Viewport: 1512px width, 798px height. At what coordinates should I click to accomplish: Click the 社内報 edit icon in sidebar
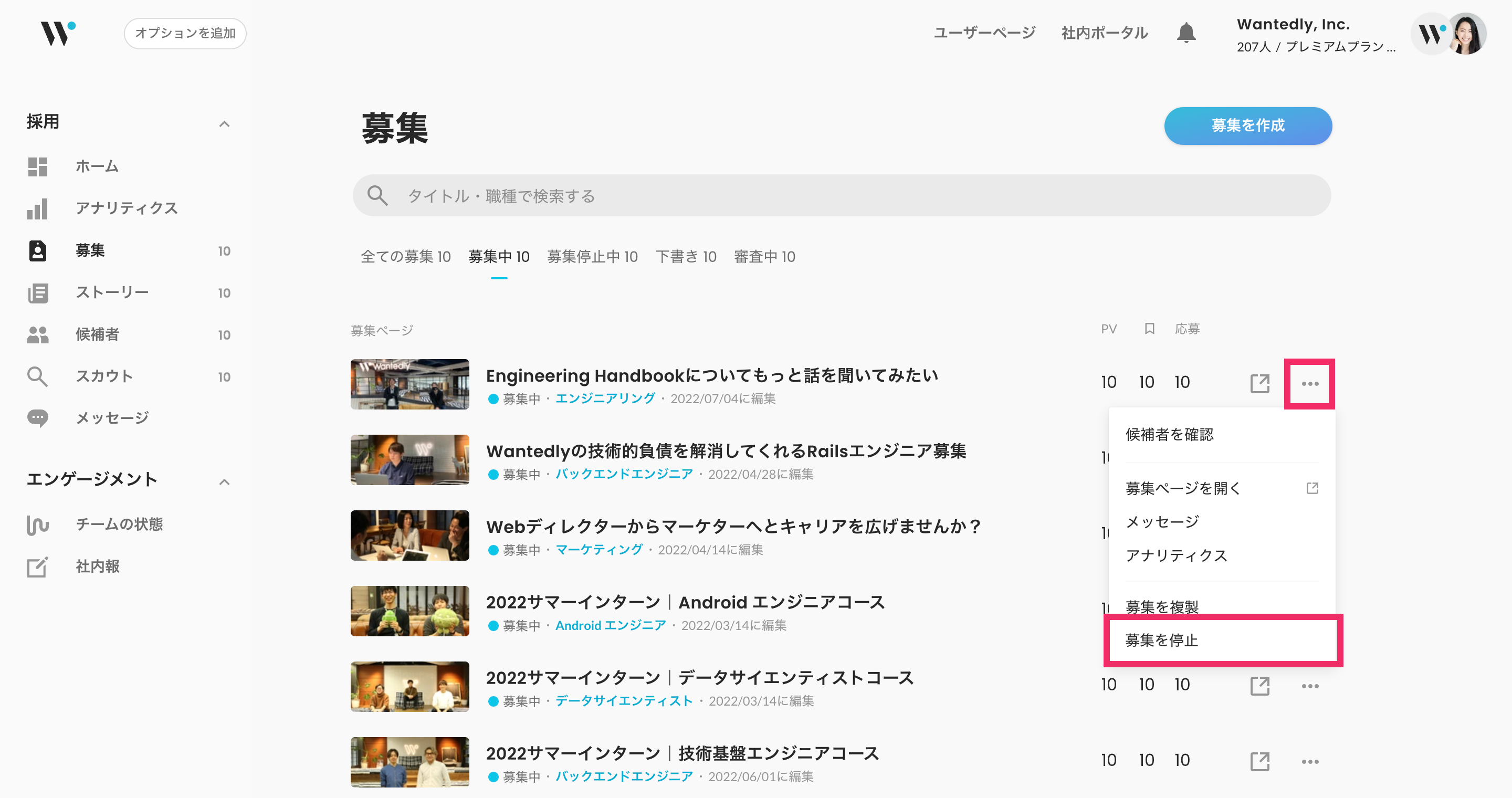click(x=38, y=567)
